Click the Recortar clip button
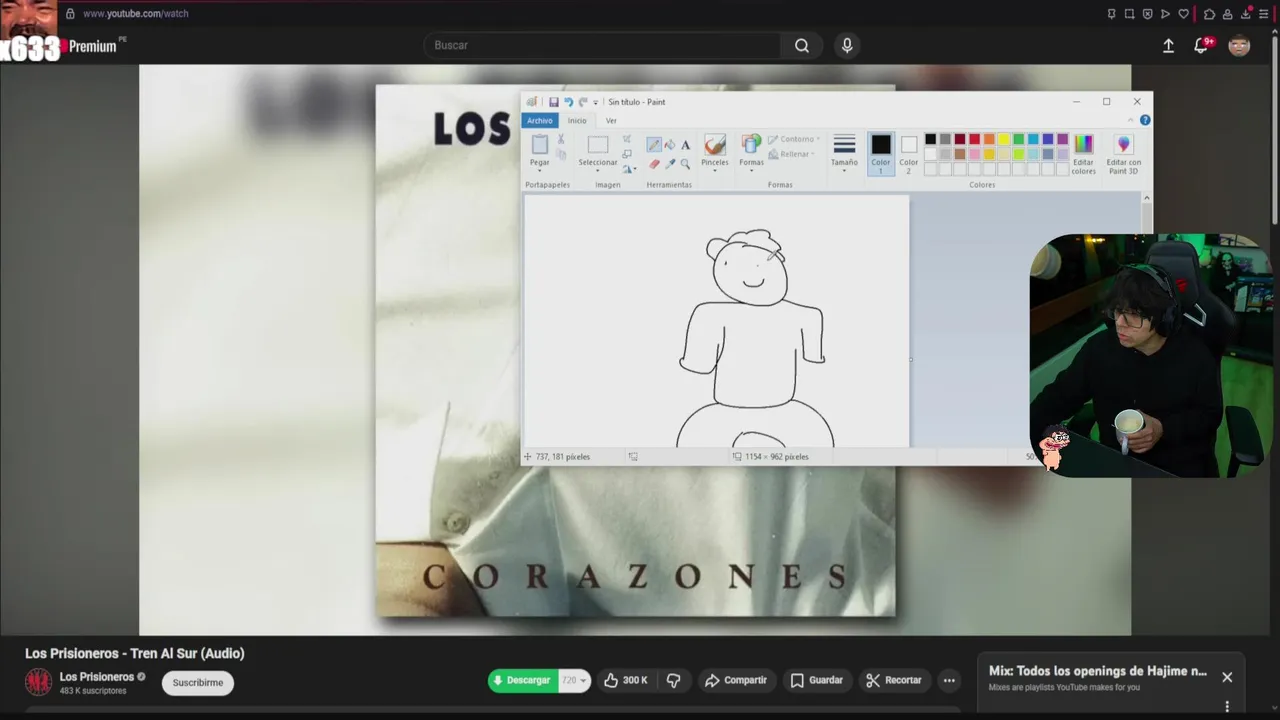The width and height of the screenshot is (1280, 720). pyautogui.click(x=894, y=680)
